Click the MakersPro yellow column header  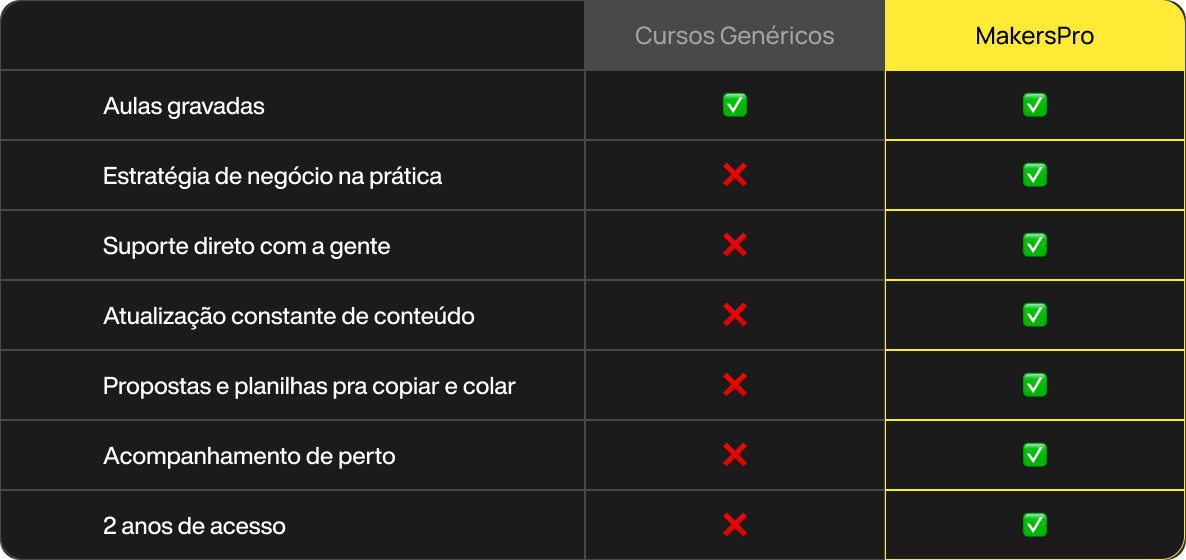tap(1035, 36)
